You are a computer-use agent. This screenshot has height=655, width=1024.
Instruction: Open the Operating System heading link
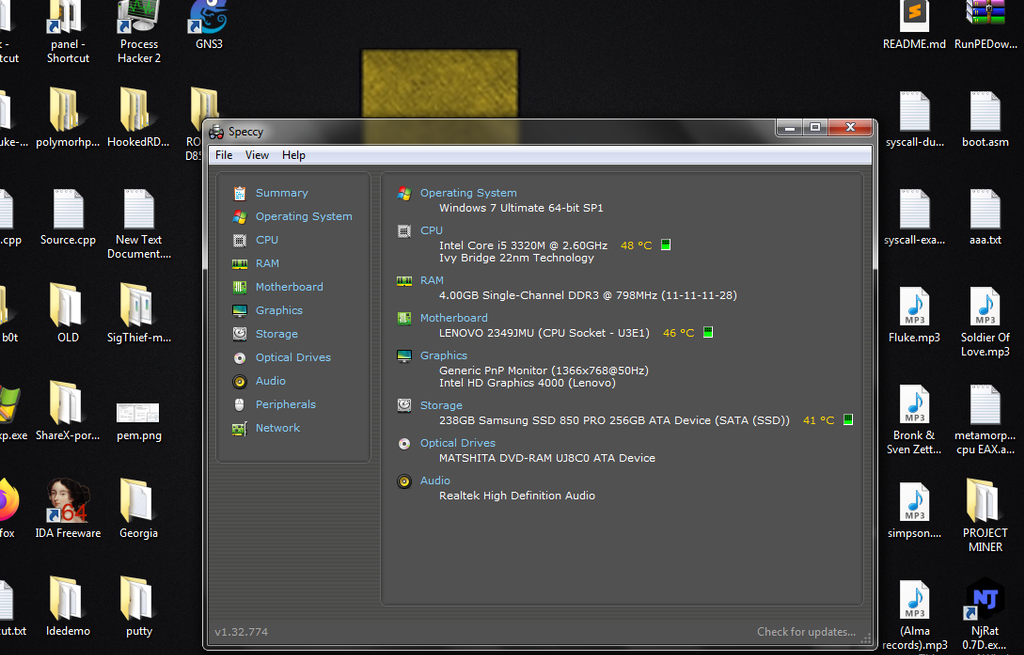tap(468, 193)
